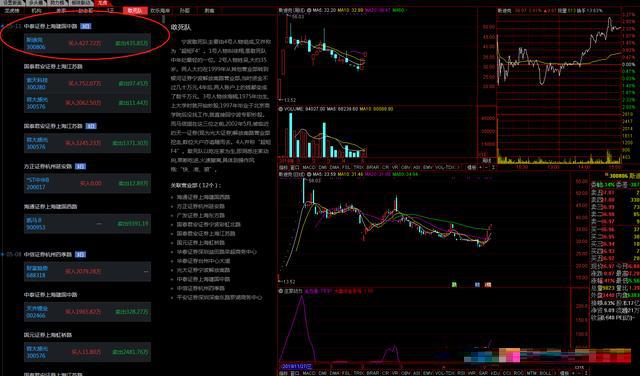Select BRAR in the upper indicator bar
Viewport: 640px width, 376px height.
coord(373,167)
